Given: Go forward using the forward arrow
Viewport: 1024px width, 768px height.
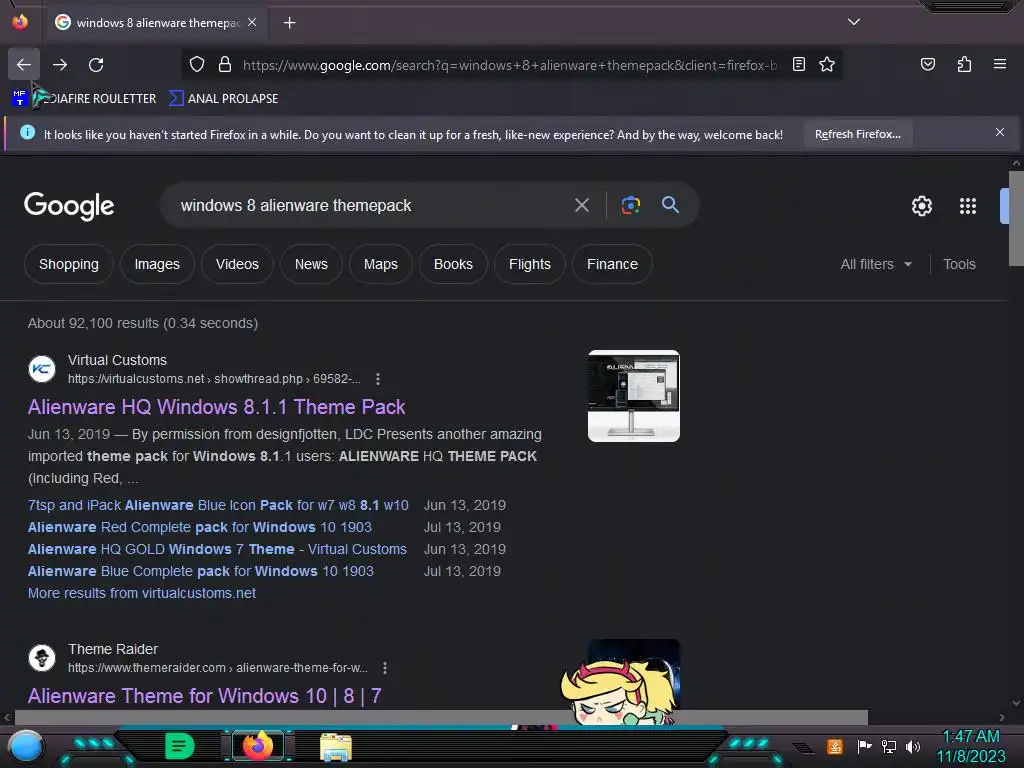Looking at the screenshot, I should point(60,65).
